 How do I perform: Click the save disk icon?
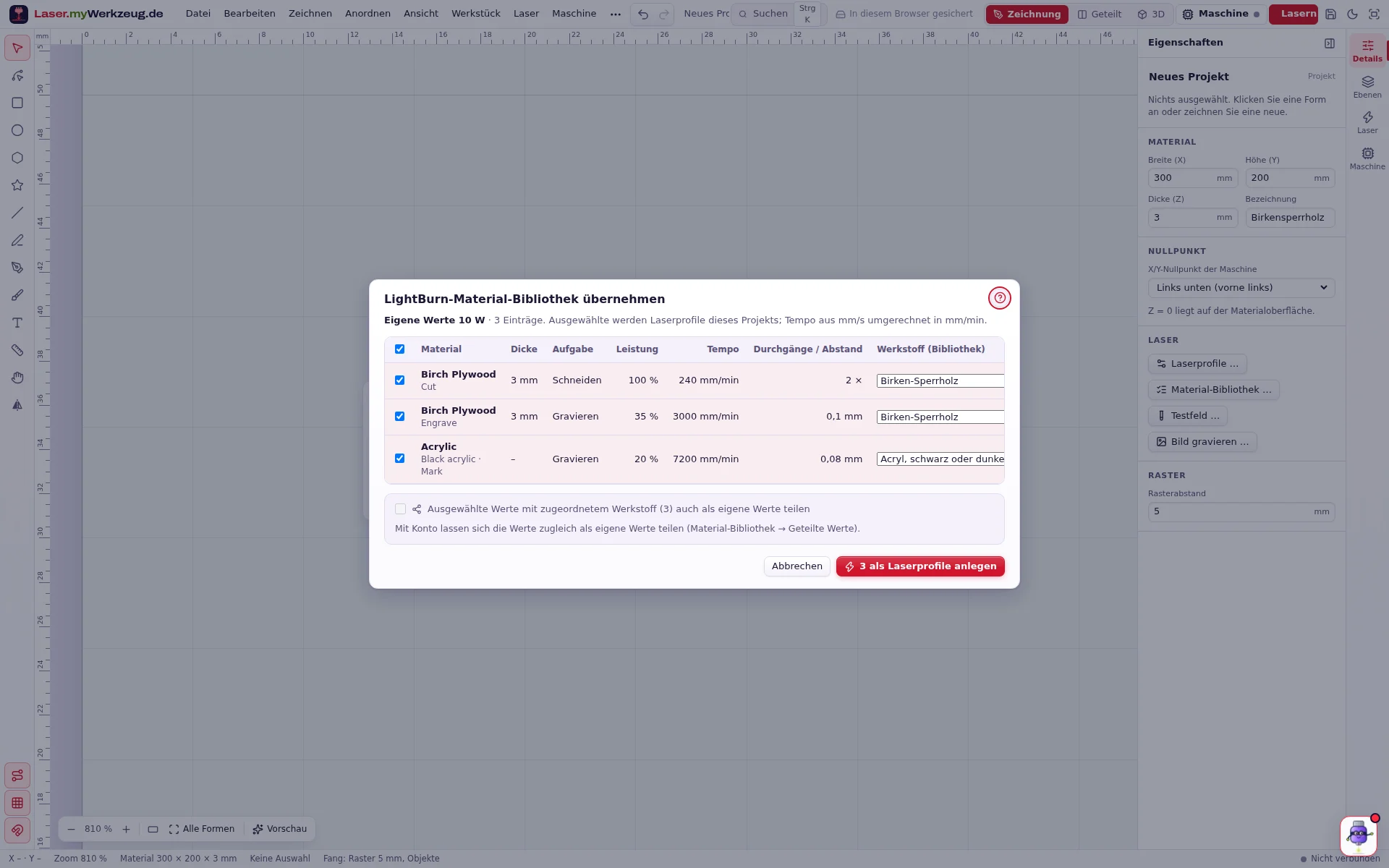(x=1330, y=14)
